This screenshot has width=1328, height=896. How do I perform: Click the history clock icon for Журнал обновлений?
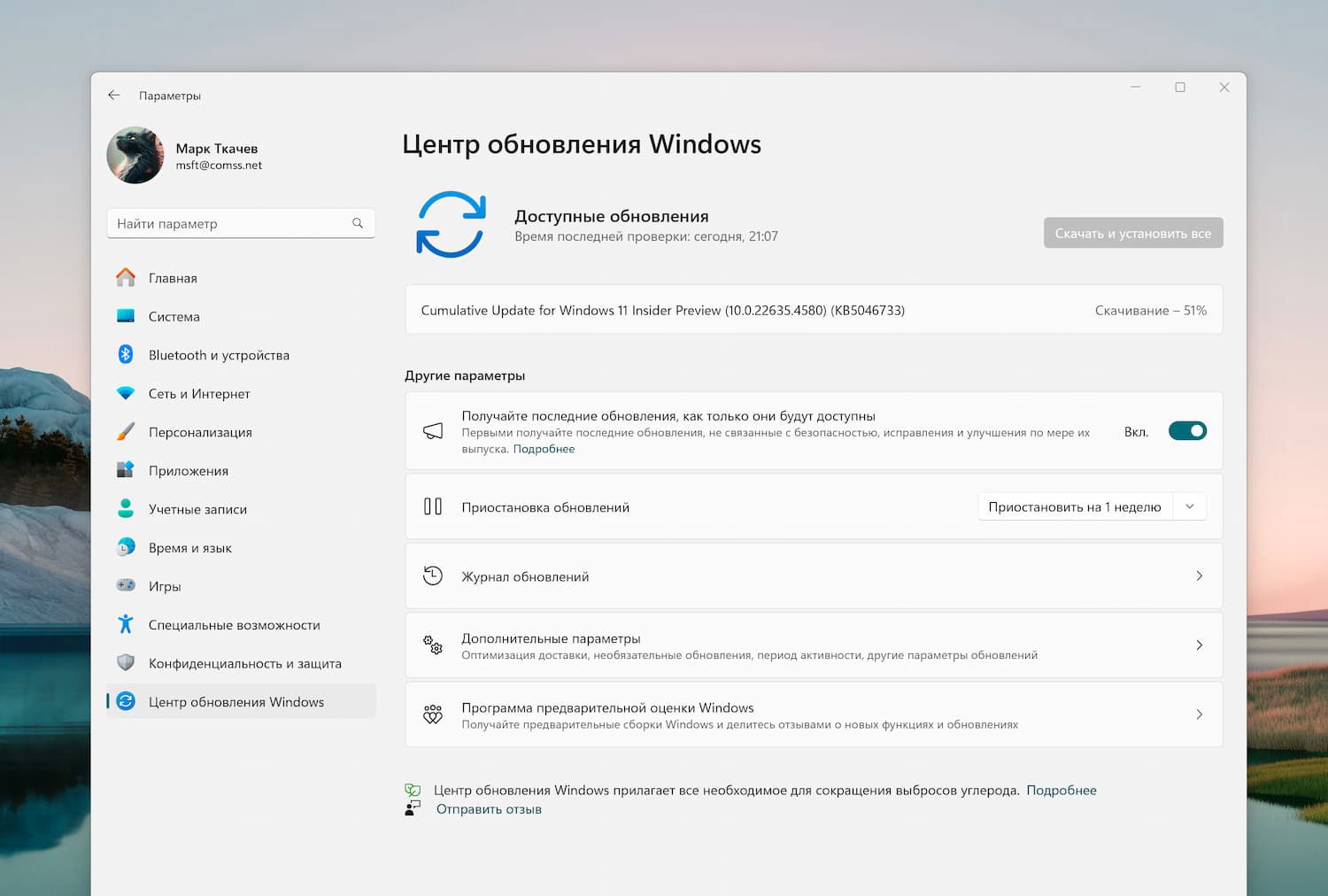(x=433, y=575)
